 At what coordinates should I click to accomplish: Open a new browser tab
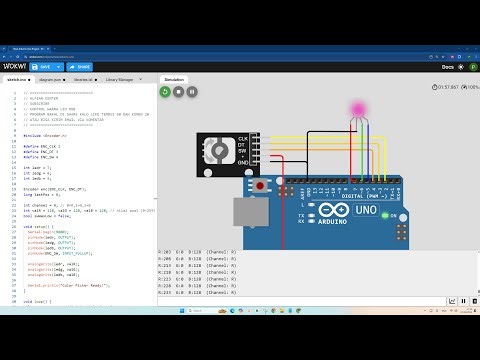tap(55, 49)
